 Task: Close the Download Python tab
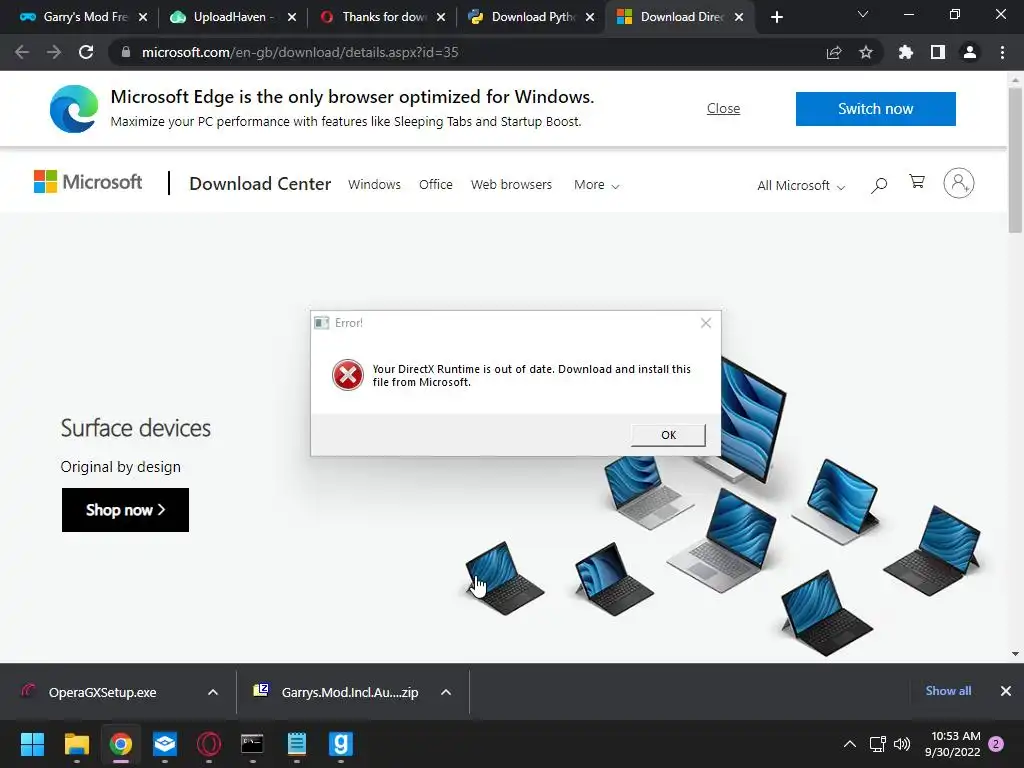point(590,17)
